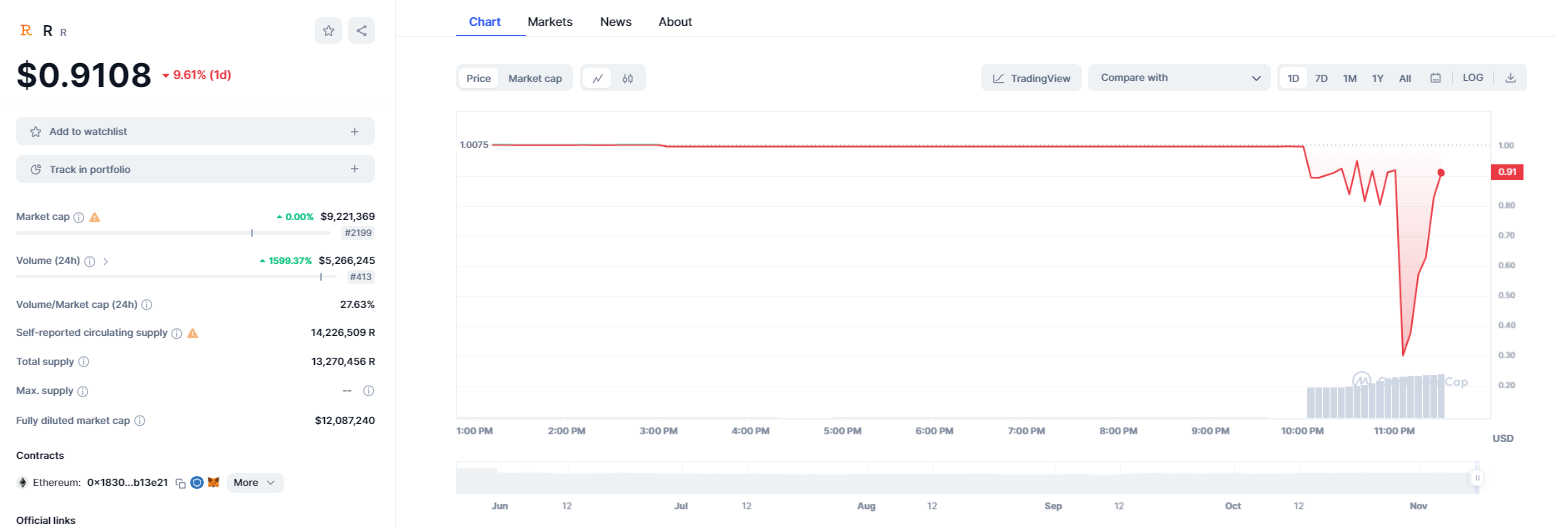1557x527 pixels.
Task: Copy the Ethereum contract address
Action: pos(181,483)
